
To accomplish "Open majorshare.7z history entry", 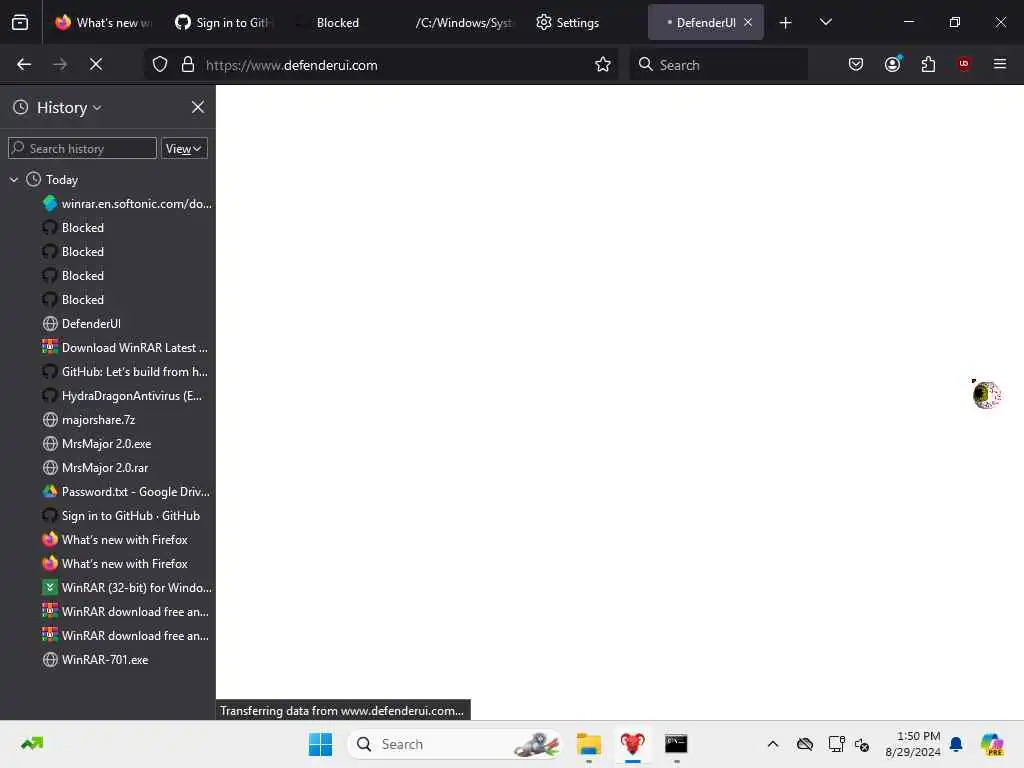I will [x=89, y=420].
